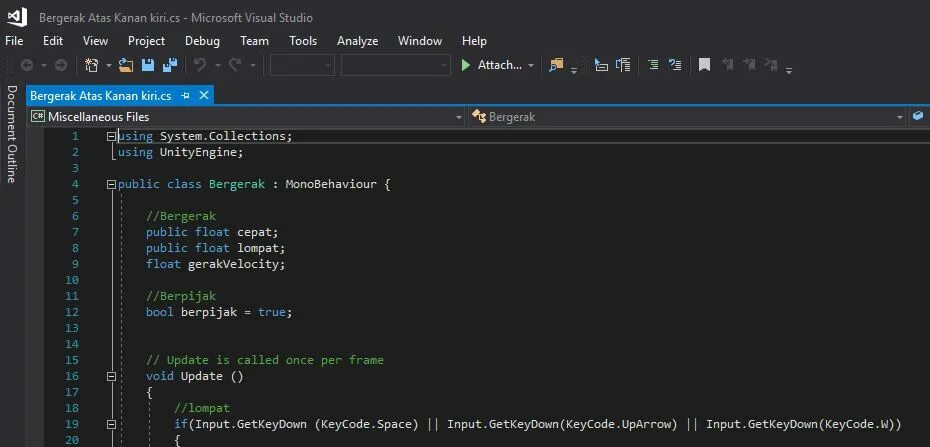Image resolution: width=930 pixels, height=447 pixels.
Task: Open the File menu
Action: tap(14, 41)
